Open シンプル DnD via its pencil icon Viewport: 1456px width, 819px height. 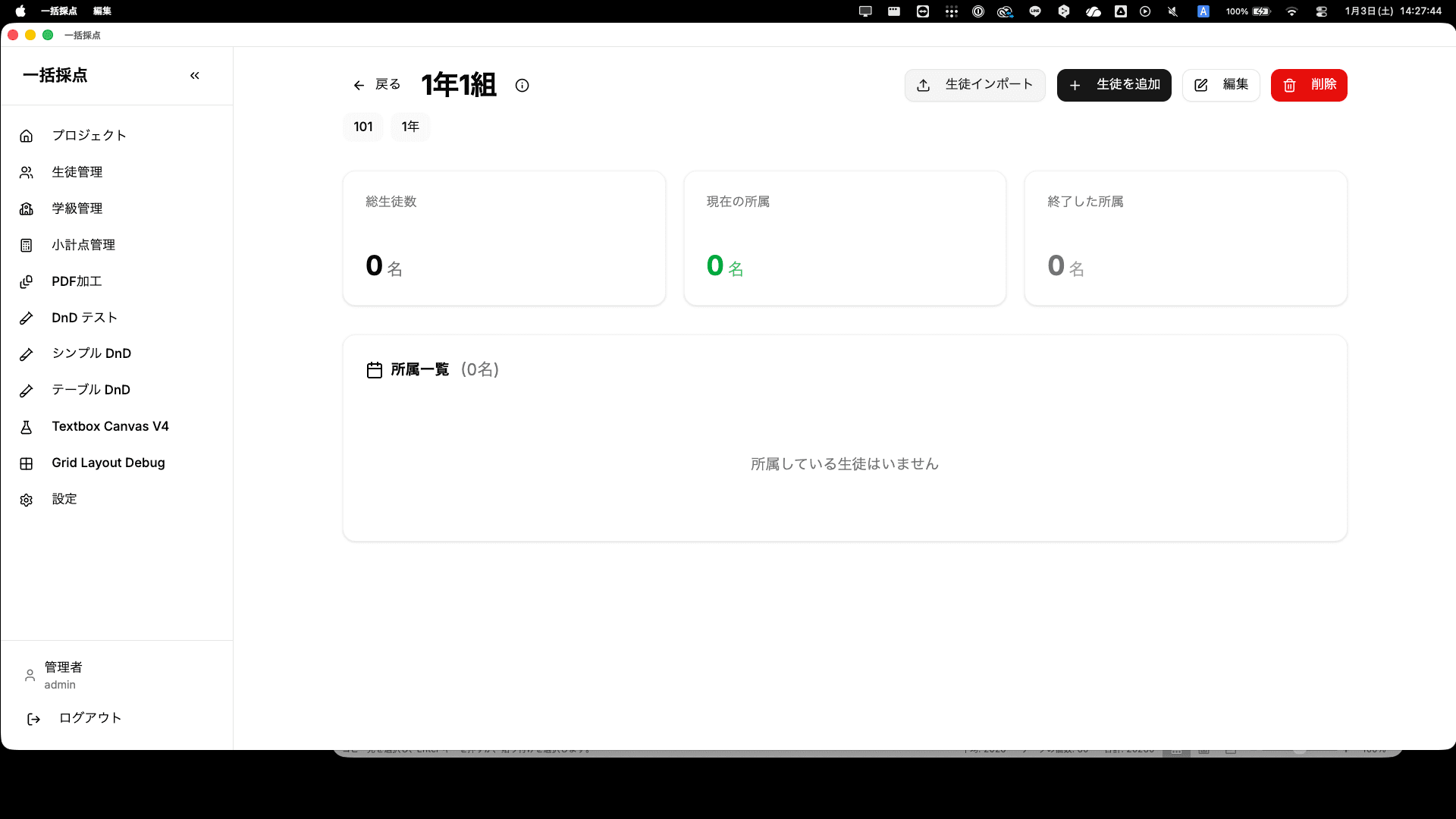point(27,353)
